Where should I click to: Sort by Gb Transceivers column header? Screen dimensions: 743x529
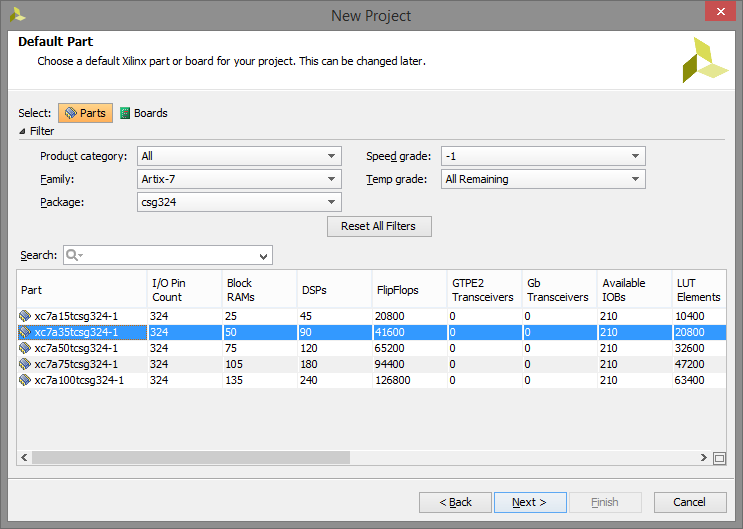pyautogui.click(x=559, y=290)
